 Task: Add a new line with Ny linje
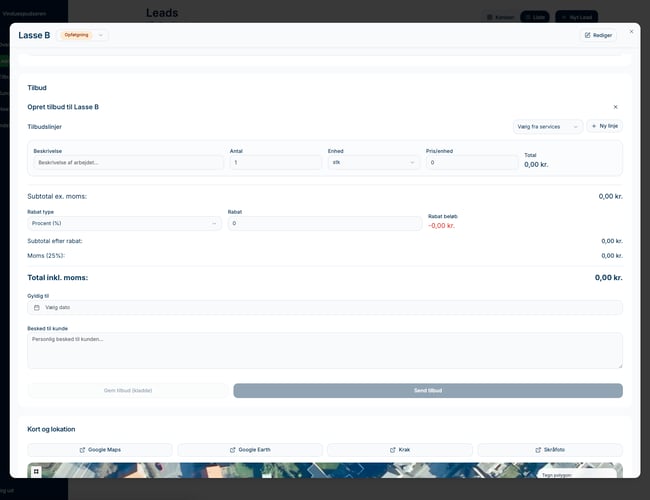click(x=605, y=127)
